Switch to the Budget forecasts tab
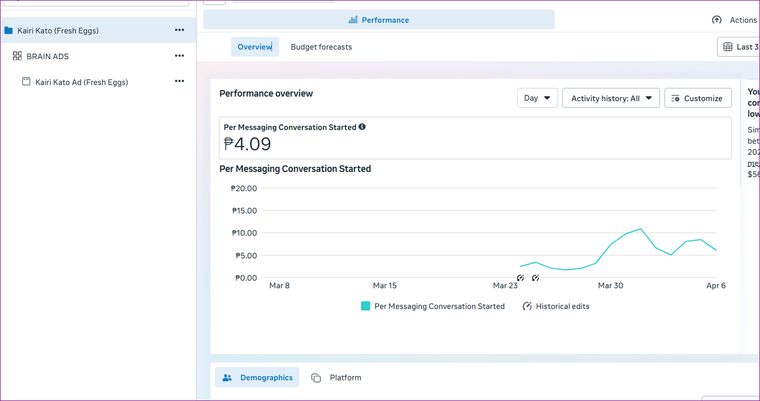This screenshot has width=760, height=401. click(x=321, y=47)
